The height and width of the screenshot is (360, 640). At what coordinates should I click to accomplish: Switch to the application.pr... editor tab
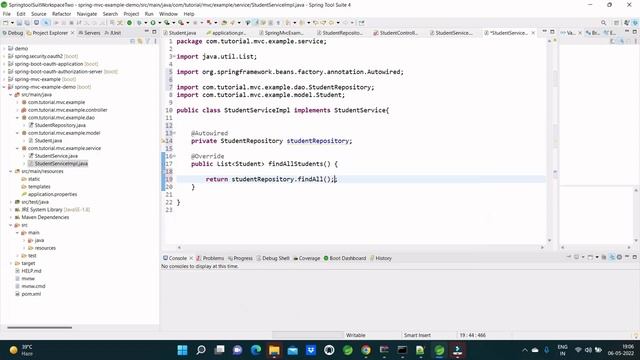(226, 33)
